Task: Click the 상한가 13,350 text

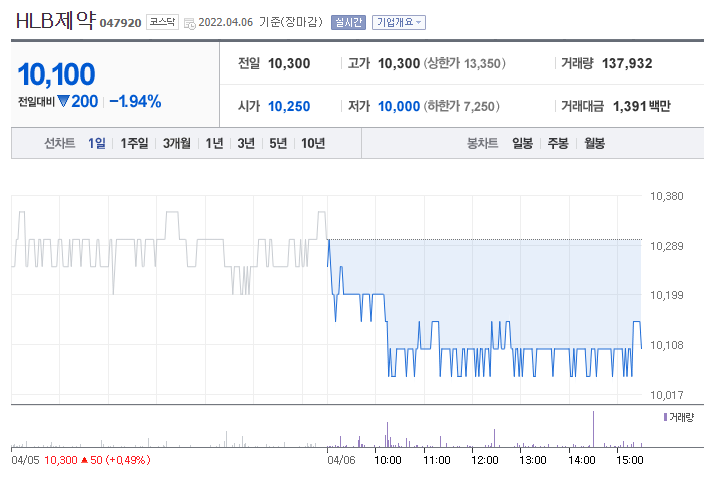Action: (x=465, y=63)
